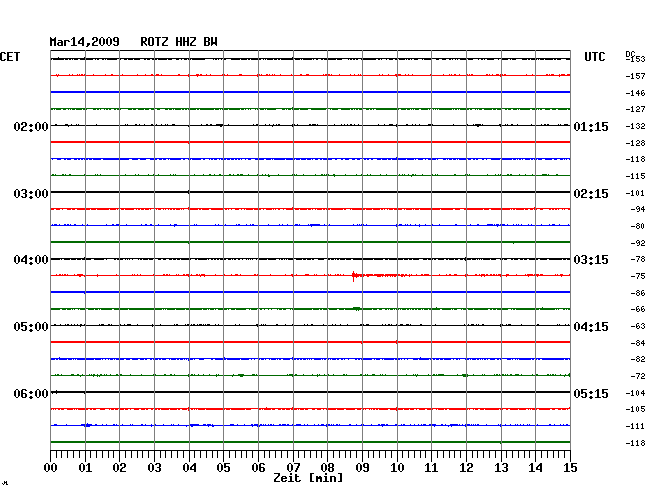Select DC offset value -86
Screen dimensions: 650x494
pyautogui.click(x=638, y=293)
